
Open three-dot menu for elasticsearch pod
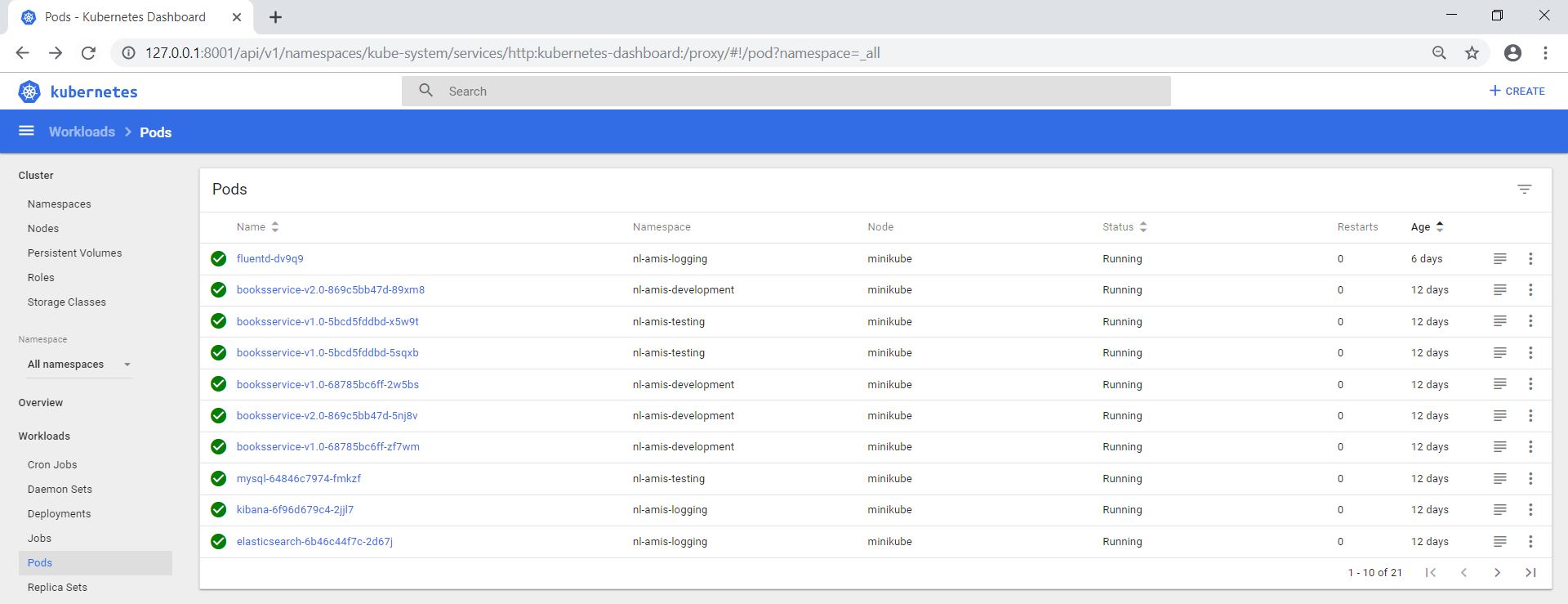(1530, 542)
